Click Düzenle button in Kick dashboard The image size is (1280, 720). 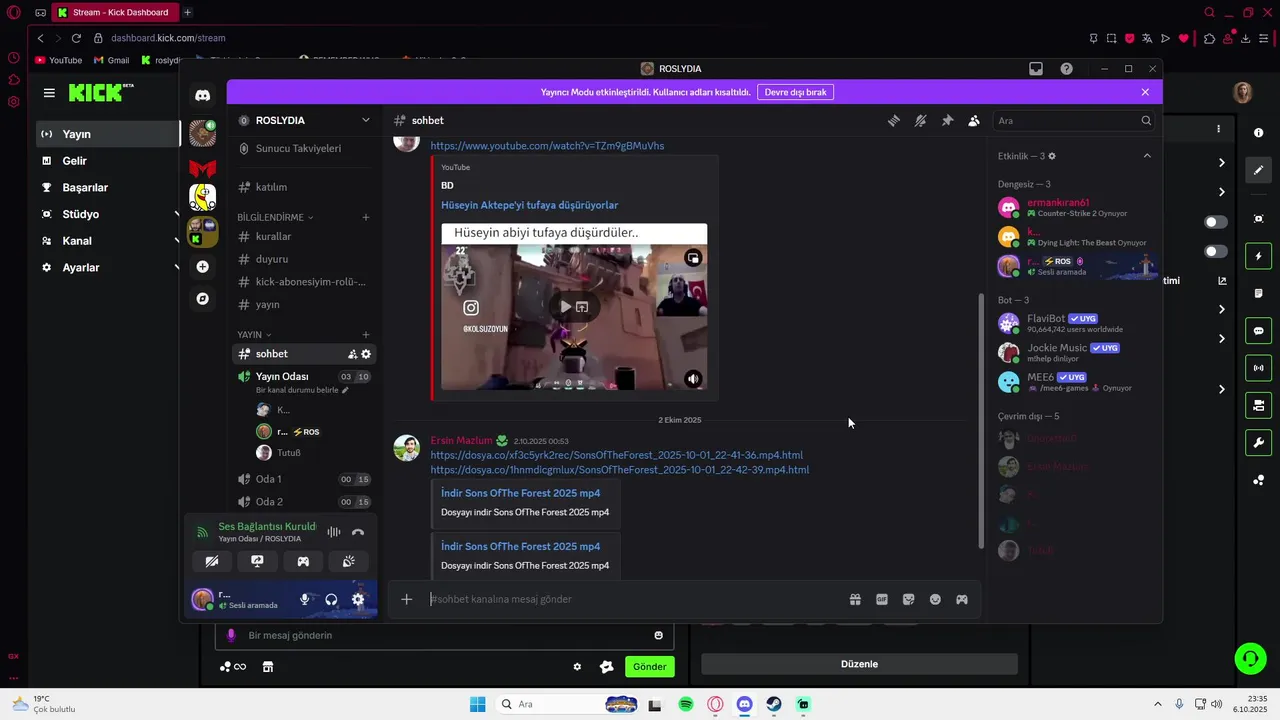coord(859,664)
